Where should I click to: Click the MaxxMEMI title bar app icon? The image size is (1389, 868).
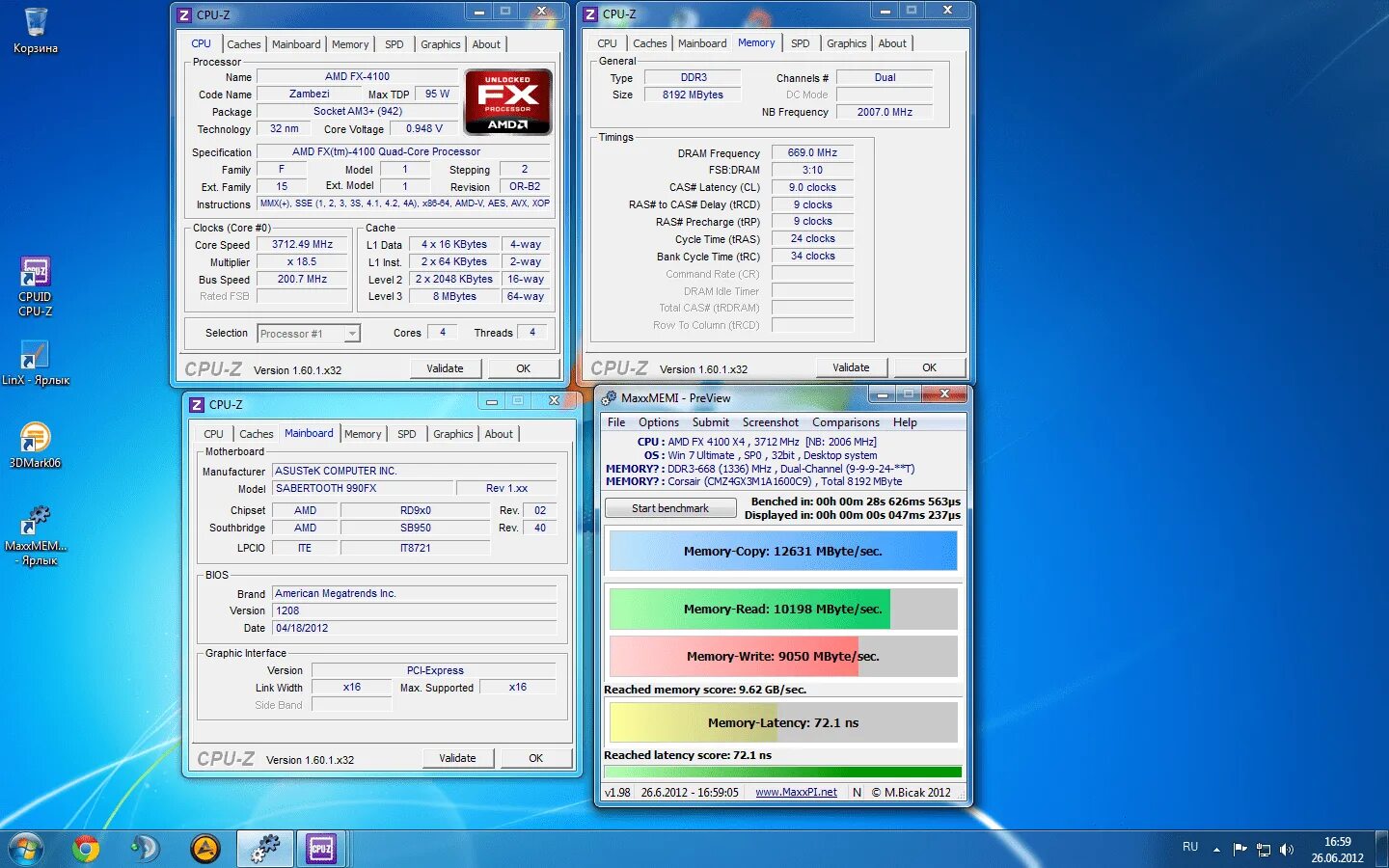(x=609, y=397)
